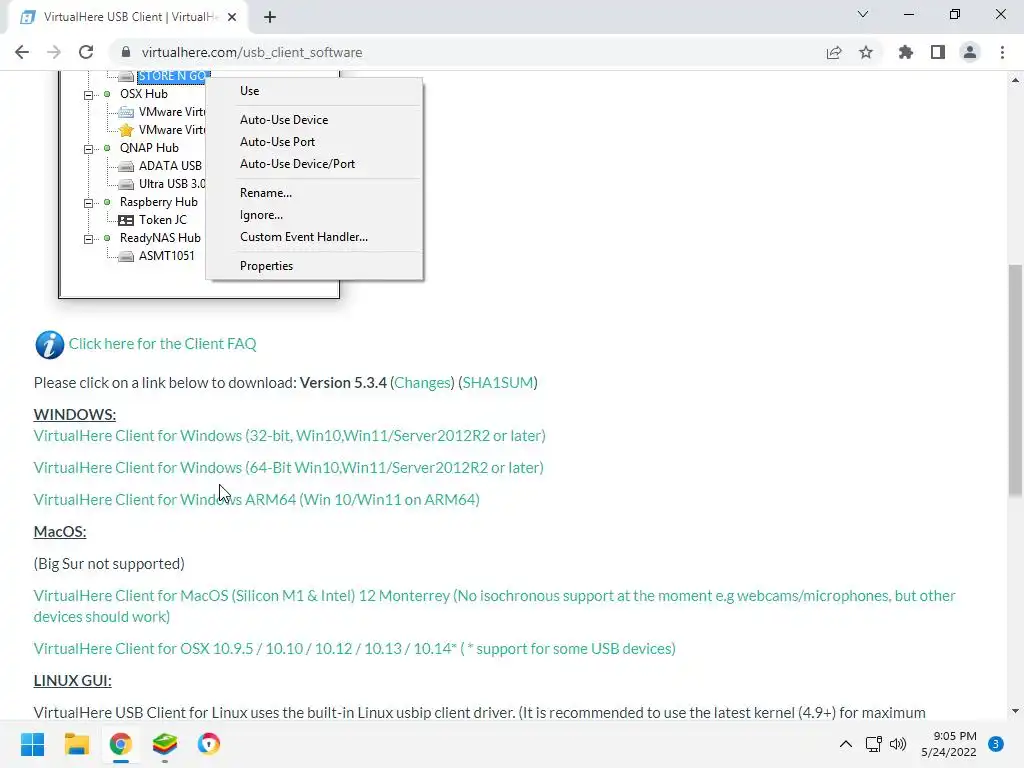Open the notification center badge
Image resolution: width=1024 pixels, height=768 pixels.
point(996,744)
